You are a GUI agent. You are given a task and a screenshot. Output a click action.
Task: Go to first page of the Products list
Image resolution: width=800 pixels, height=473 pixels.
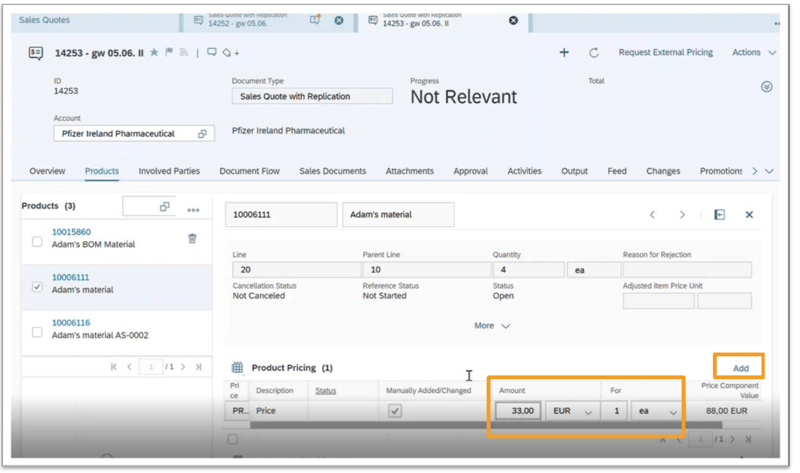pos(114,366)
